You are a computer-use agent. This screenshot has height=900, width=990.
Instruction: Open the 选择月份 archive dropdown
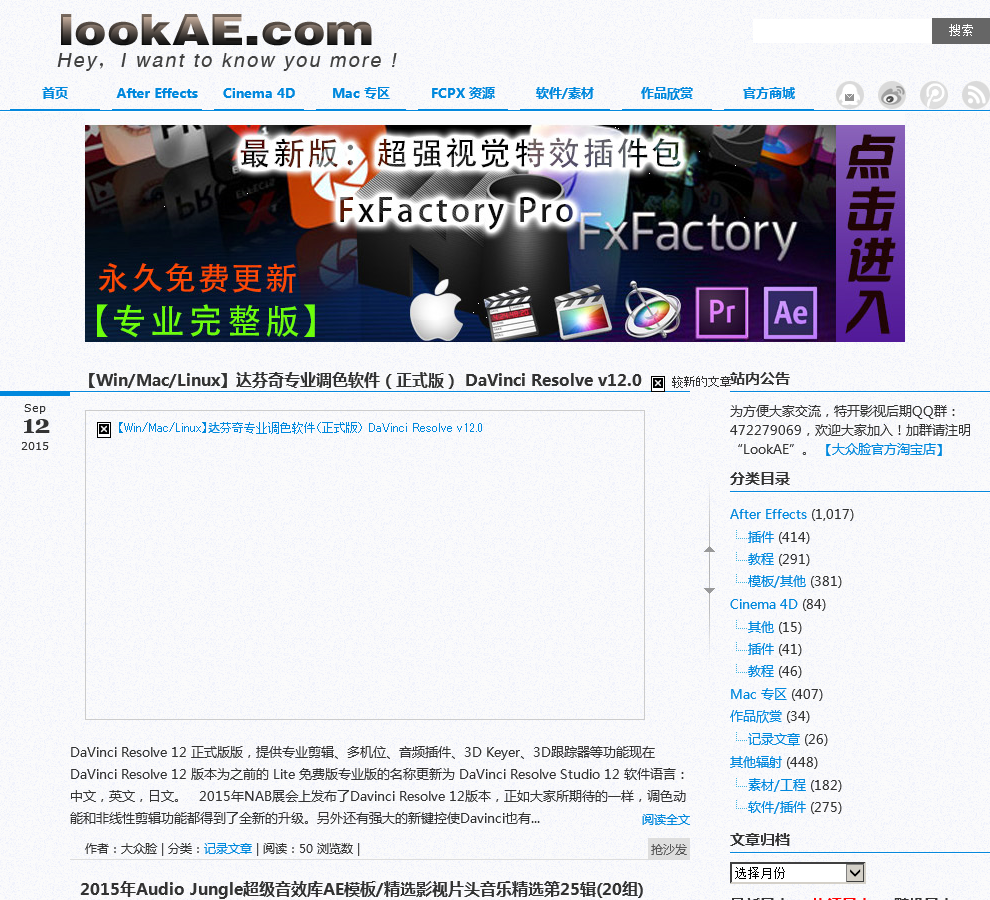pos(797,873)
